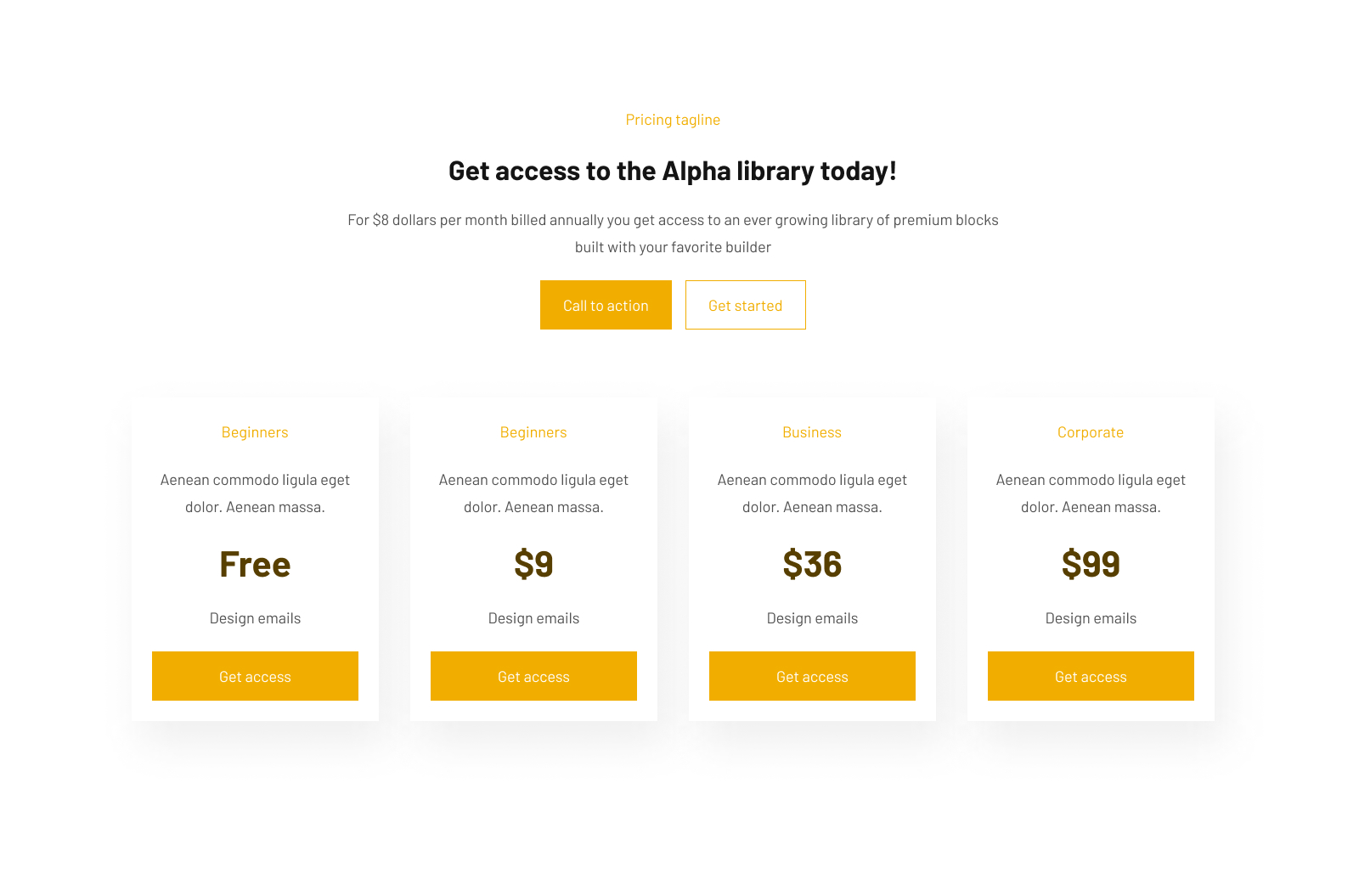Click the Beginners title on $9 card

point(533,432)
